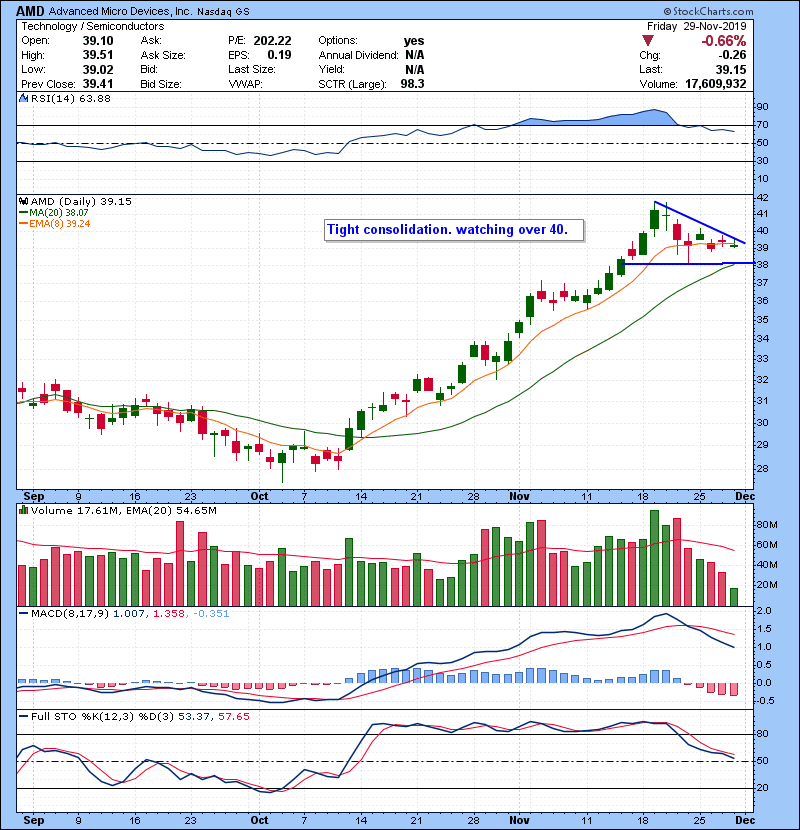800x830 pixels.
Task: Click the Chg value -0.26
Action: pos(732,55)
